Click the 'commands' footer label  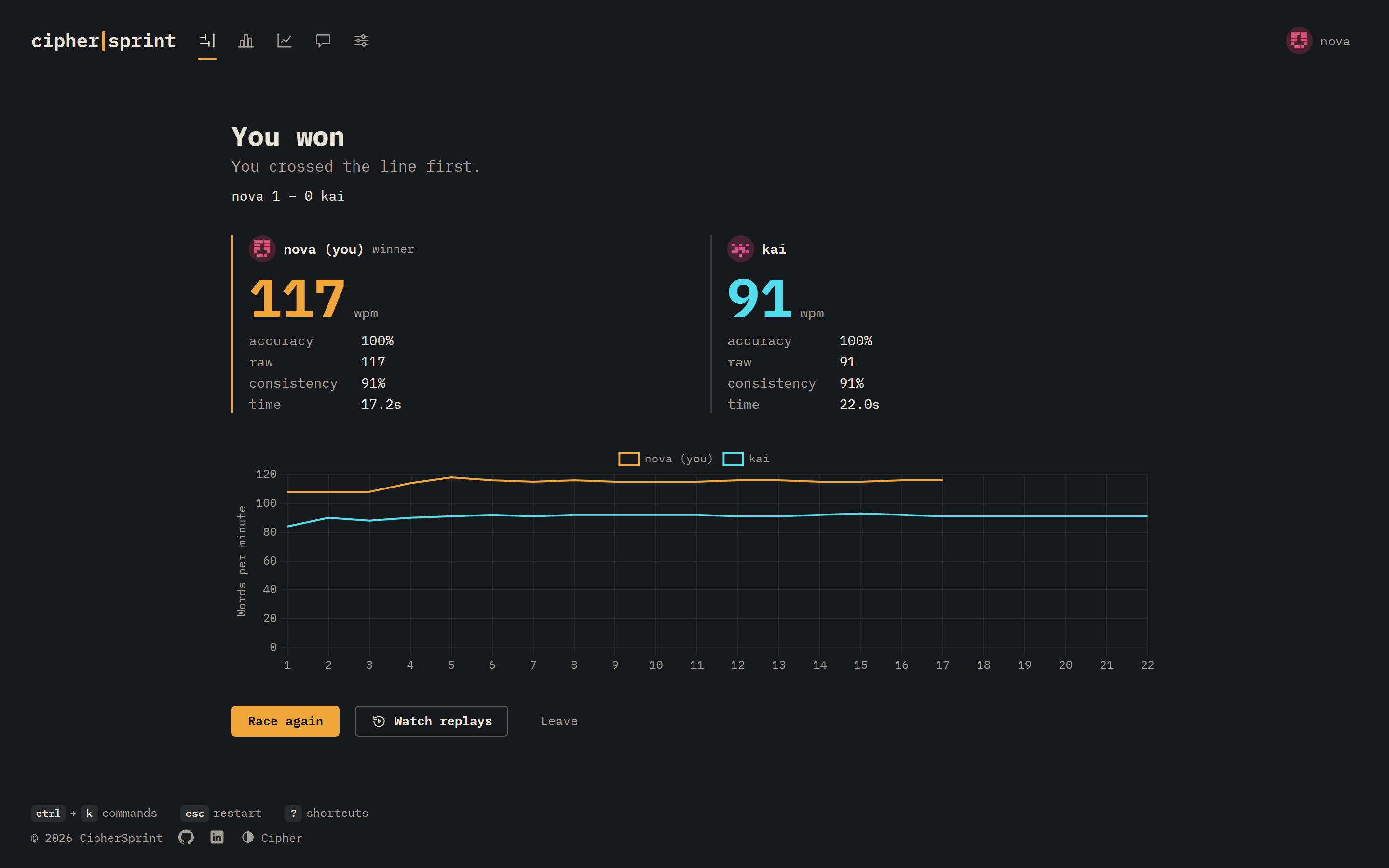tap(130, 813)
